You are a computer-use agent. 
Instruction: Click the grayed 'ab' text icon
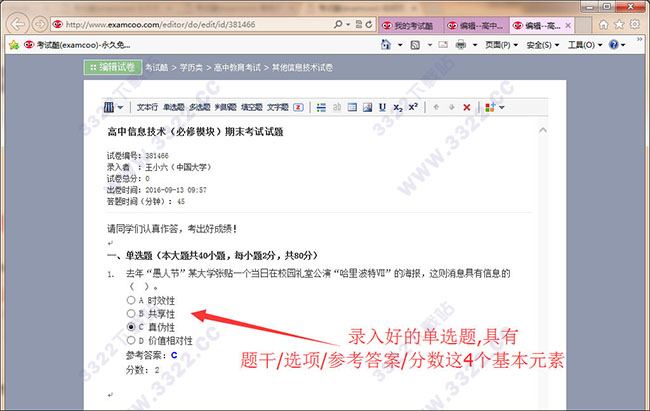[x=337, y=107]
